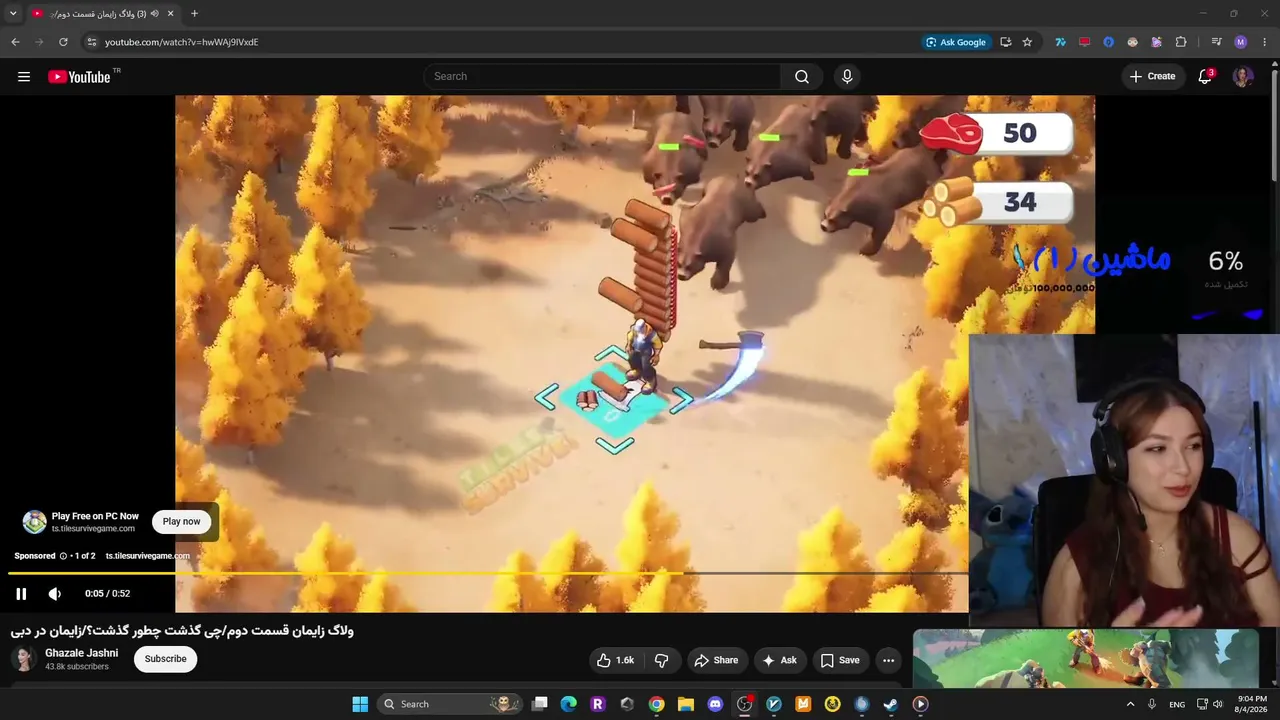
Task: Click the Play now ad button
Action: pyautogui.click(x=181, y=521)
